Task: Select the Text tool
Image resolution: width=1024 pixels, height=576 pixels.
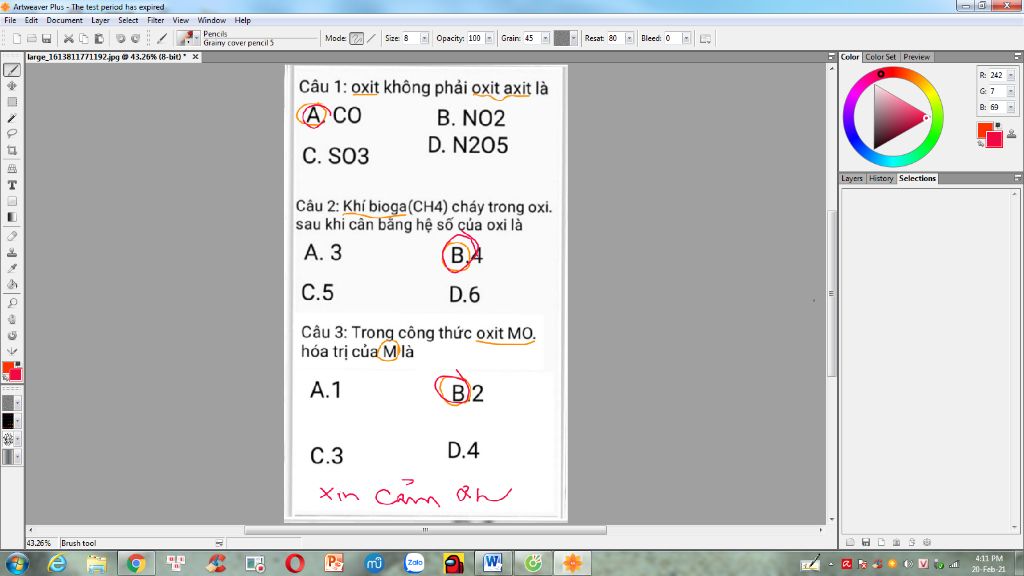Action: click(x=12, y=185)
